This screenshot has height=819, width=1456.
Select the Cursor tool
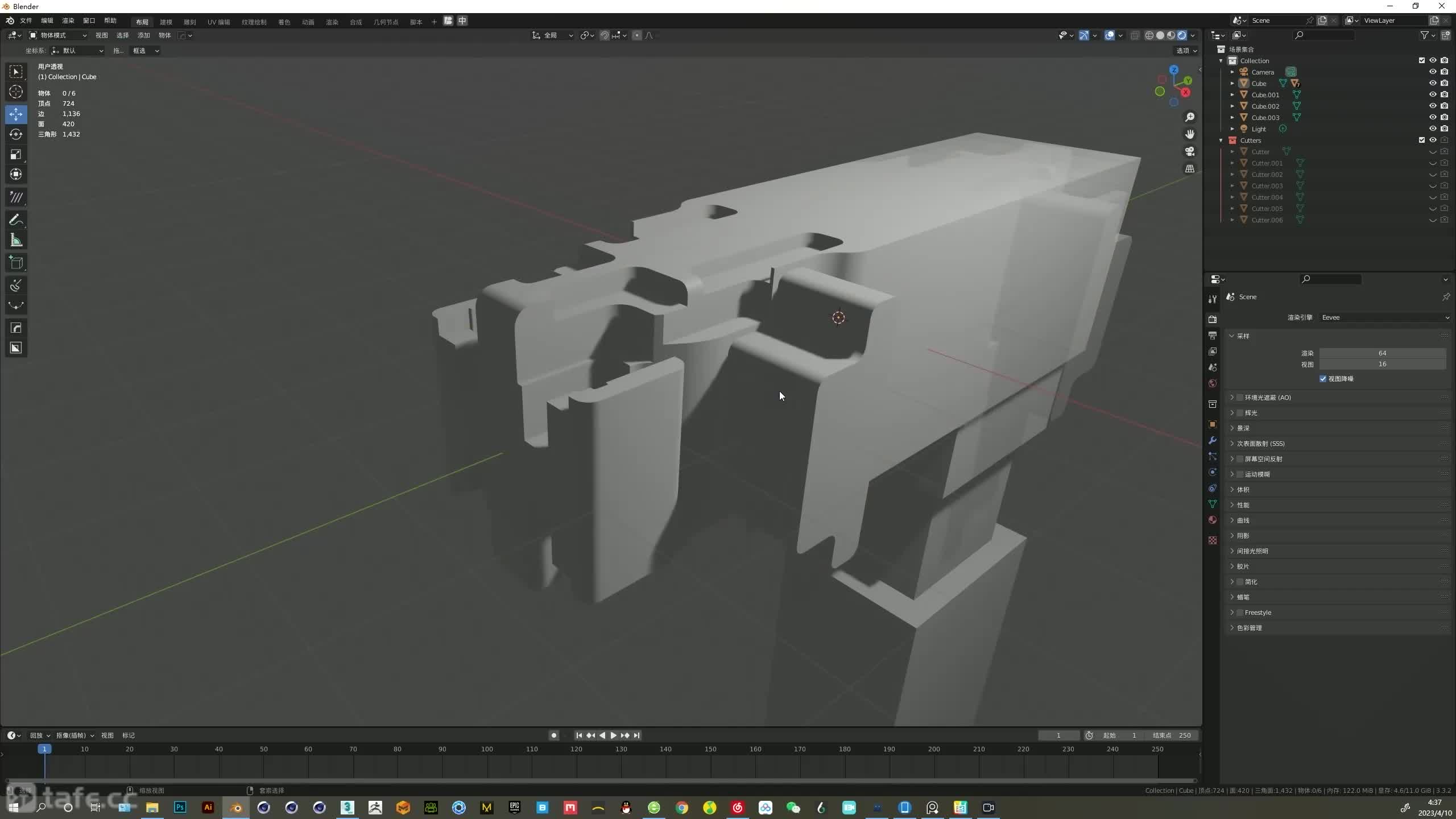(16, 92)
